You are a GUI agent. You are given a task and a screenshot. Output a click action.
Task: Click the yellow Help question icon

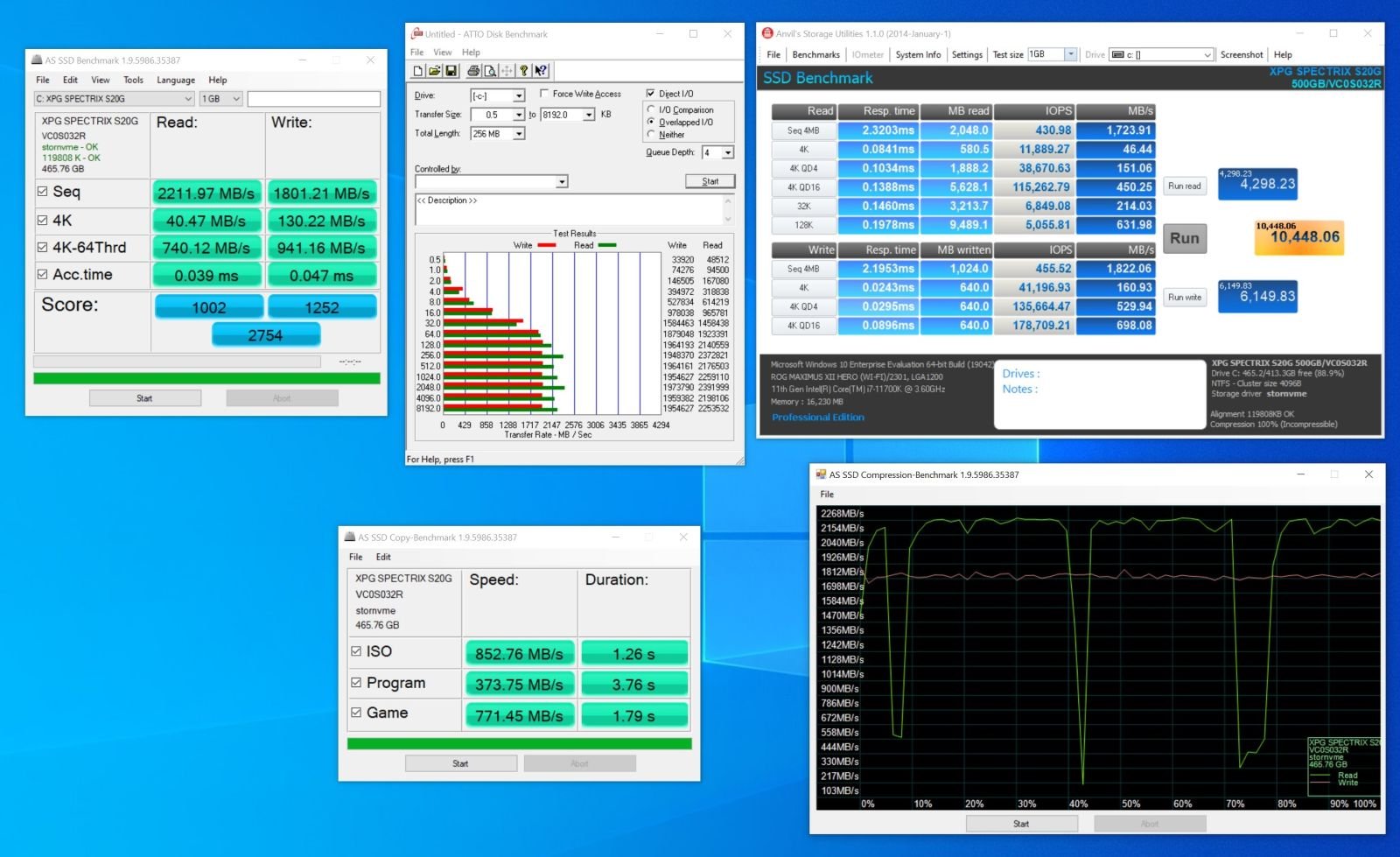523,71
